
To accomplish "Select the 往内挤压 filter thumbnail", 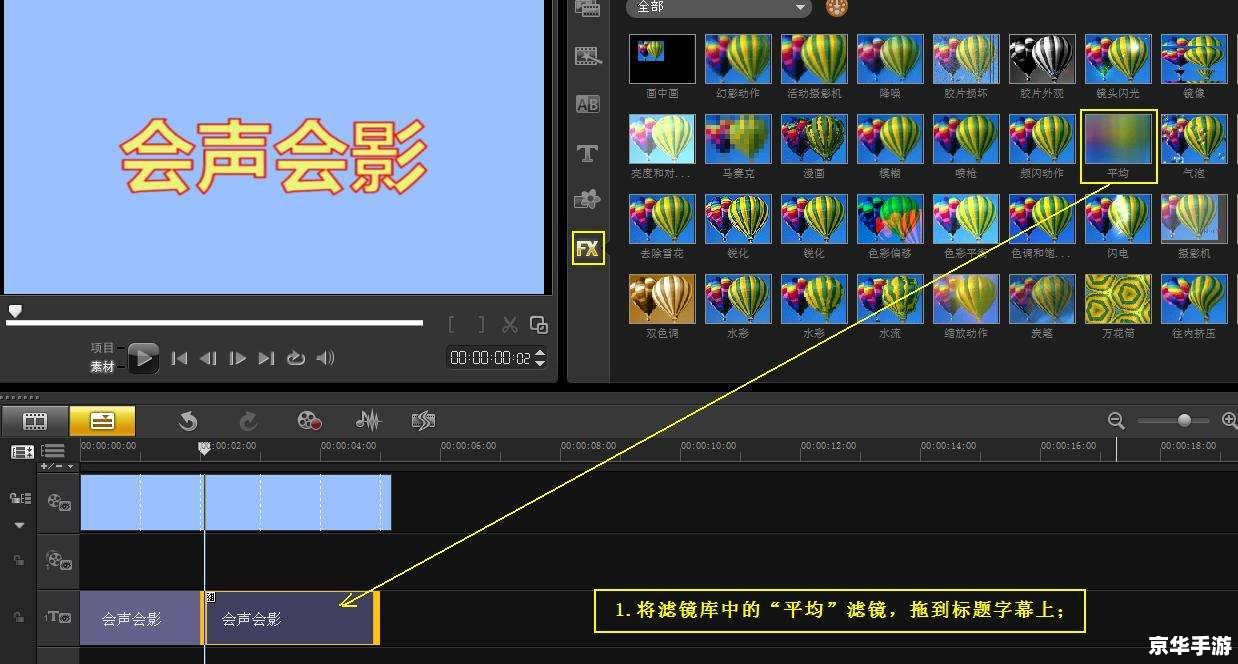I will coord(1194,299).
